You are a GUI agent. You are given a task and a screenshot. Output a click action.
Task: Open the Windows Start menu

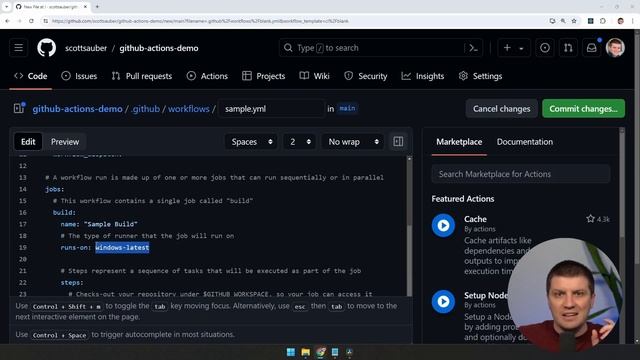pyautogui.click(x=291, y=352)
